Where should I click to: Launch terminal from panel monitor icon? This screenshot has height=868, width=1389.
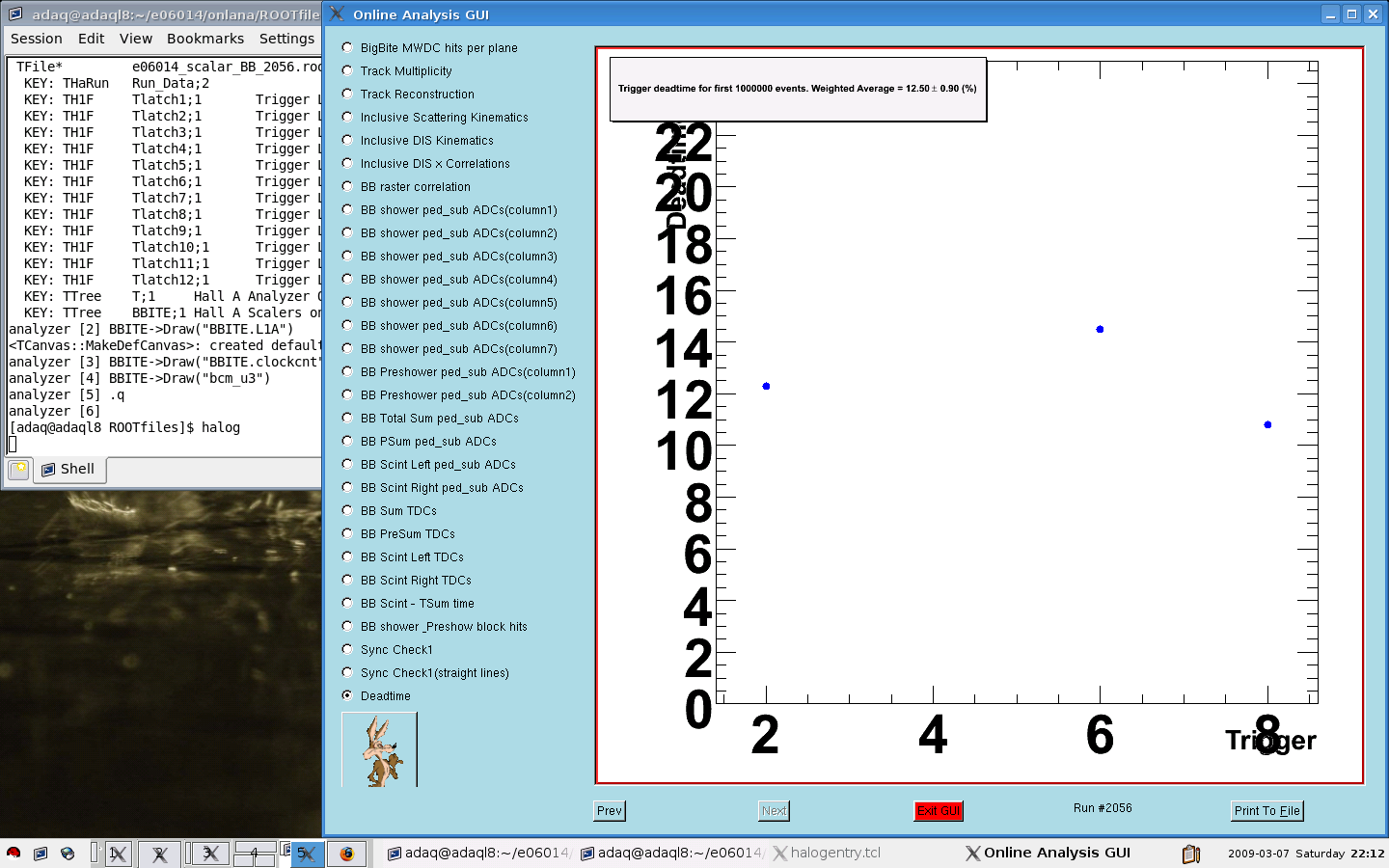tap(41, 853)
